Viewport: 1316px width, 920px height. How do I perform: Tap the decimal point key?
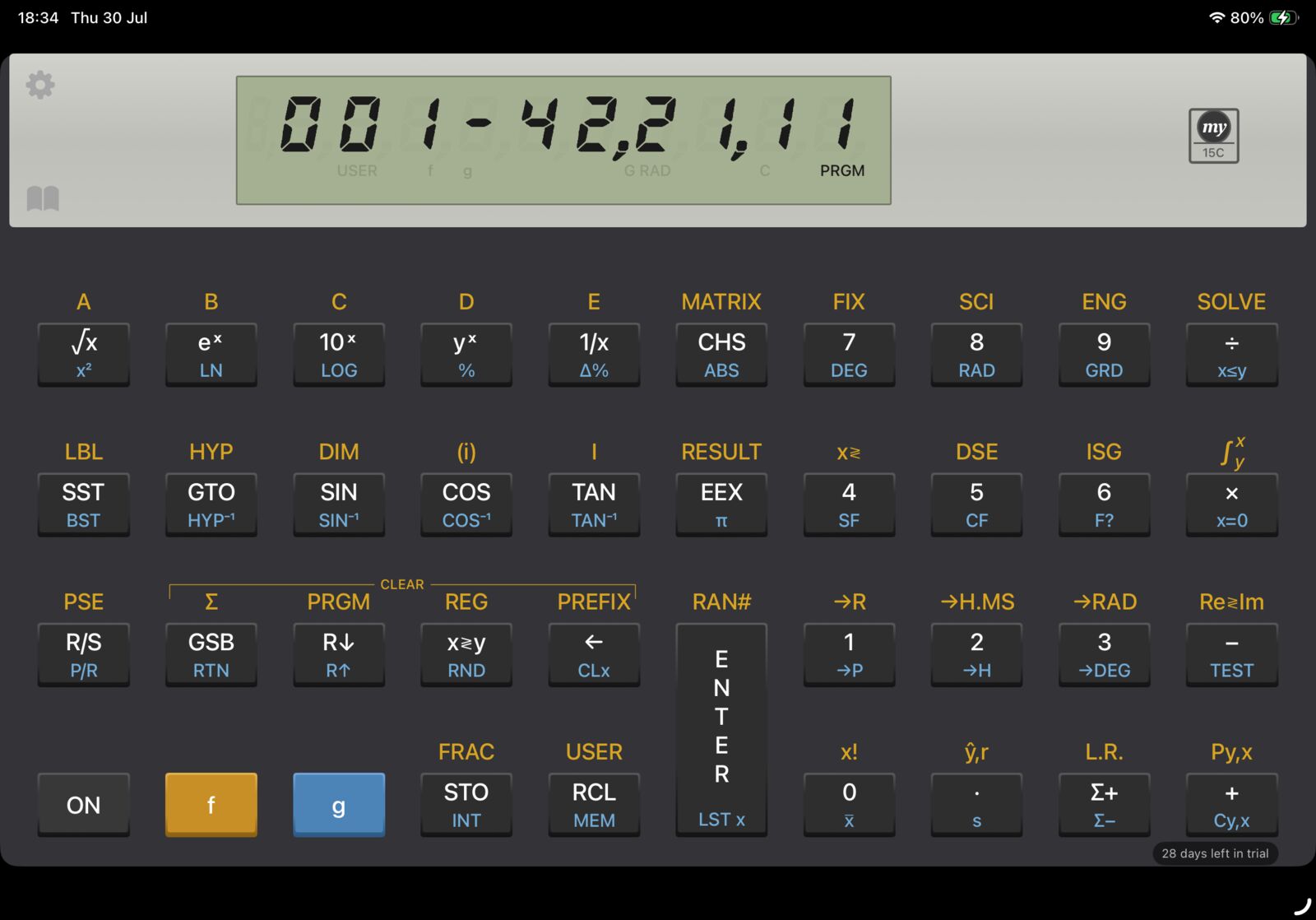[976, 805]
